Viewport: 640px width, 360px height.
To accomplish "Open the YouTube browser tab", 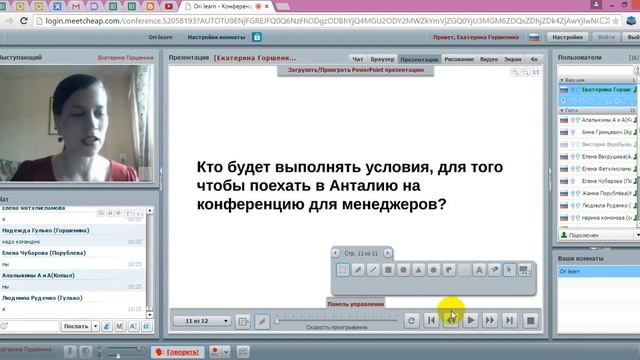I will (169, 6).
